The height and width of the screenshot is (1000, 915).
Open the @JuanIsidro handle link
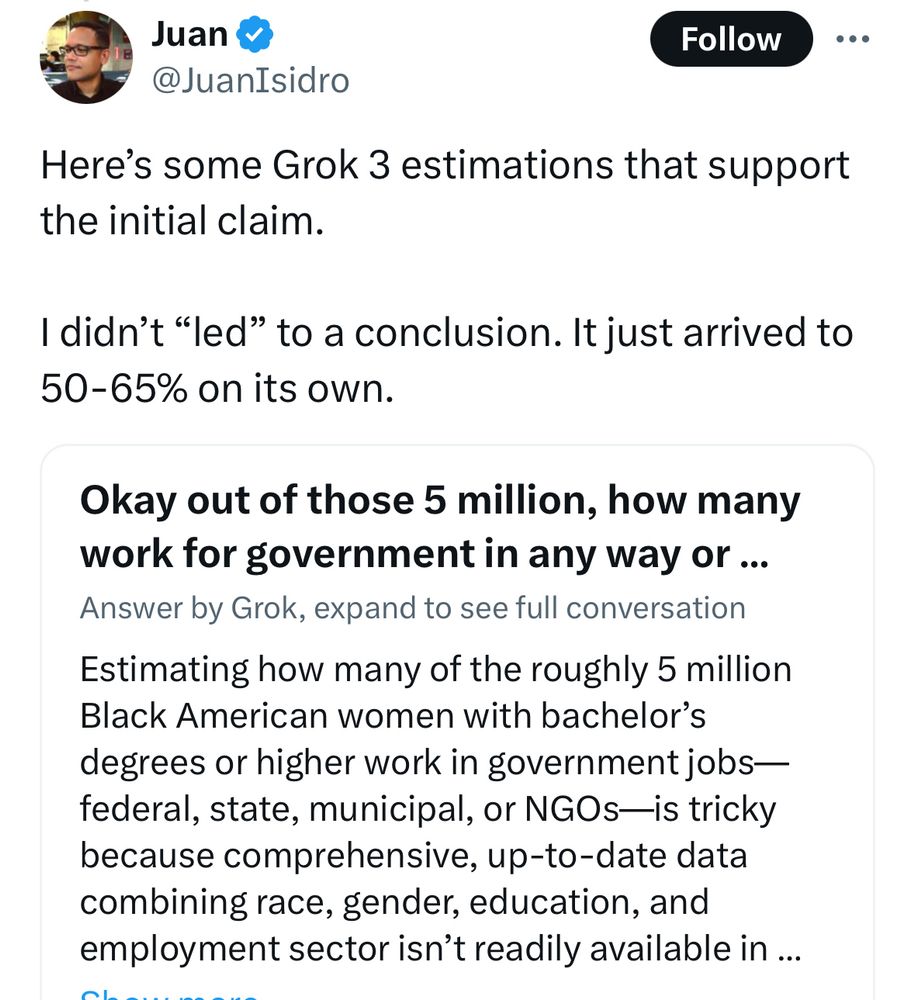click(x=250, y=81)
